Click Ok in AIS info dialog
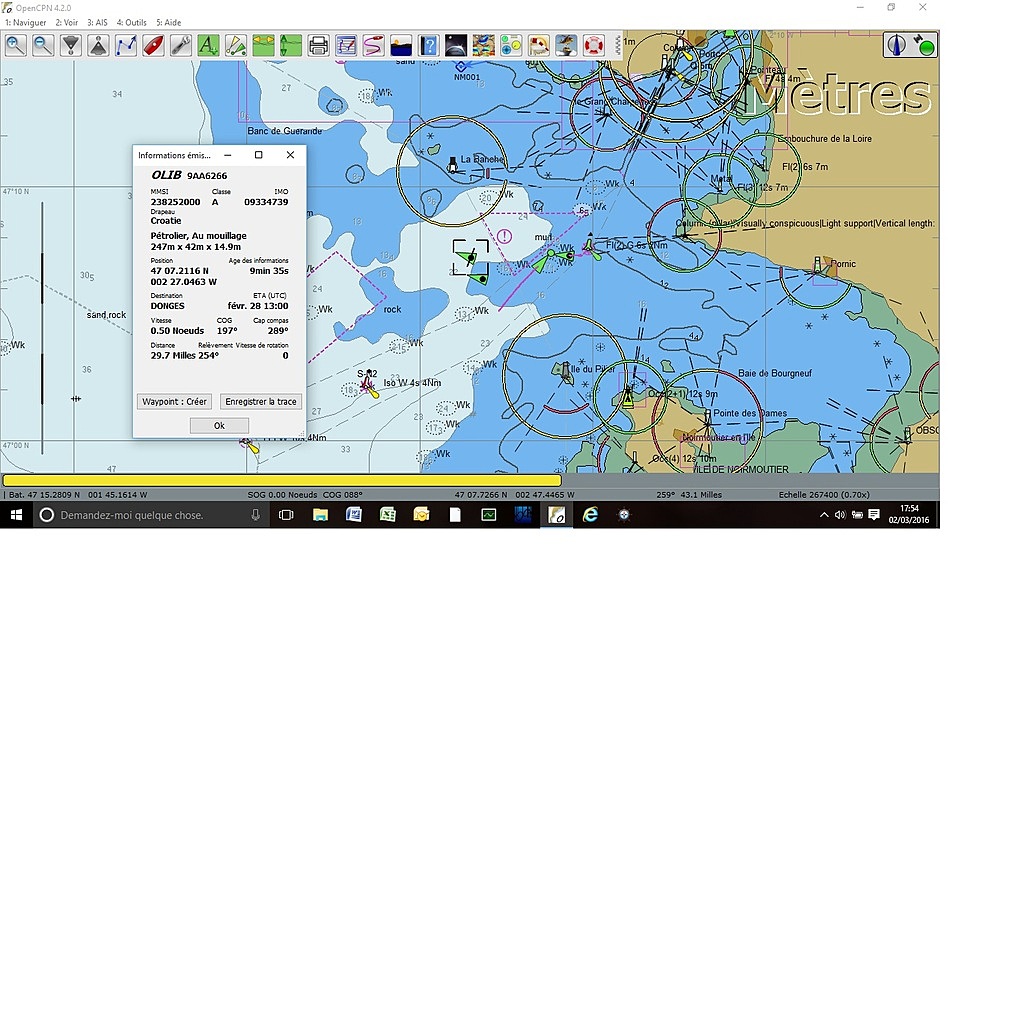This screenshot has height=1024, width=1024. (219, 426)
